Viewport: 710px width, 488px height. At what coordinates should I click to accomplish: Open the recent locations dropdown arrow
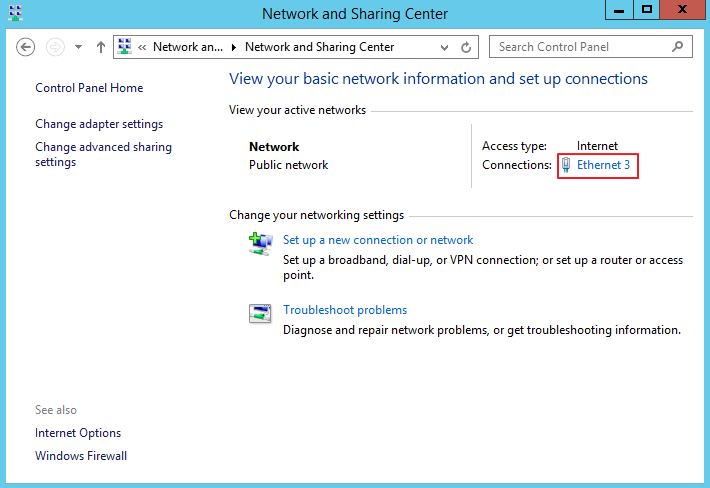78,47
